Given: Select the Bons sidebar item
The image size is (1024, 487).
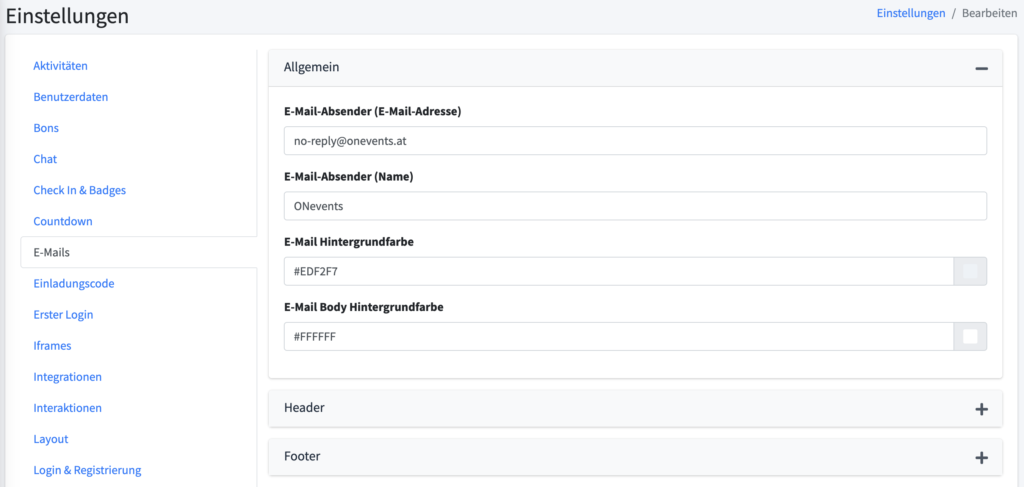Looking at the screenshot, I should pos(46,128).
